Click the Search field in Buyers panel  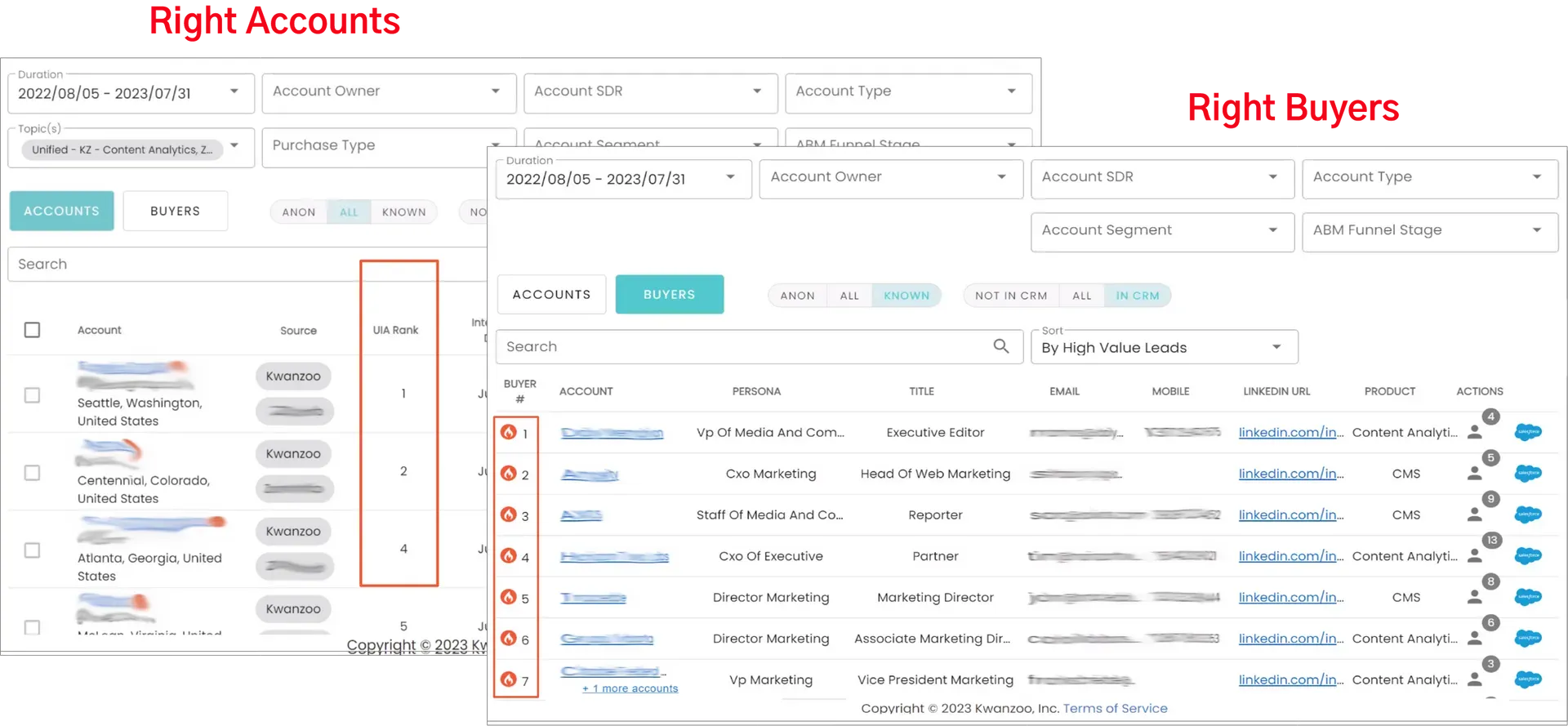click(x=743, y=347)
